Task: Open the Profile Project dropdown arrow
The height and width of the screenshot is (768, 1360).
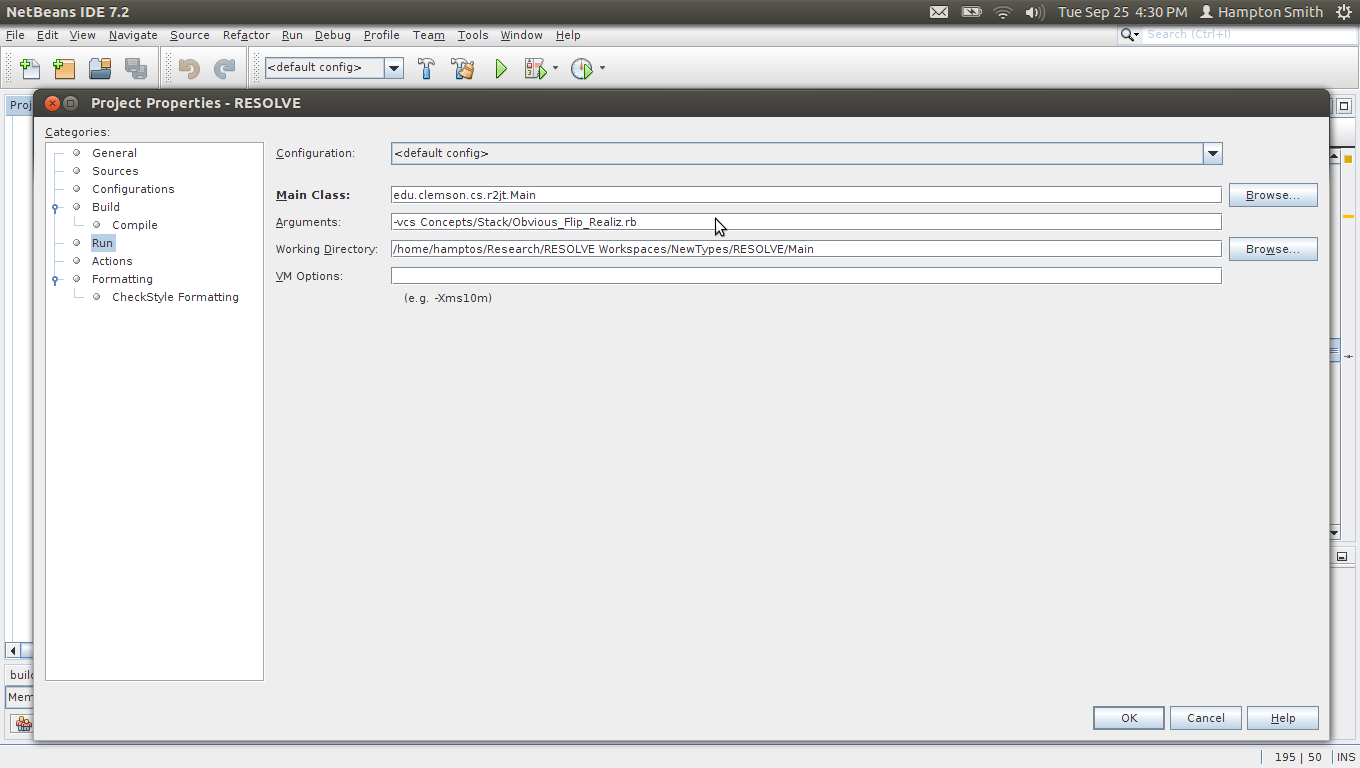Action: point(602,69)
